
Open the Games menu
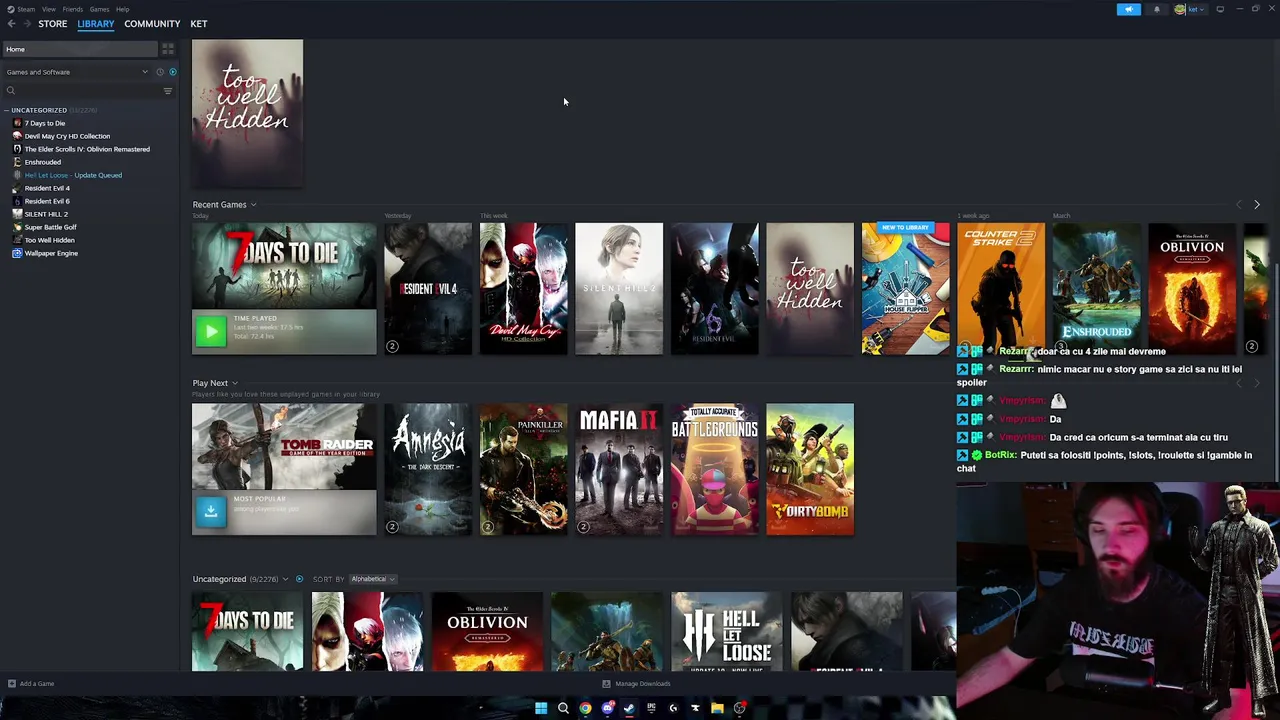point(99,9)
